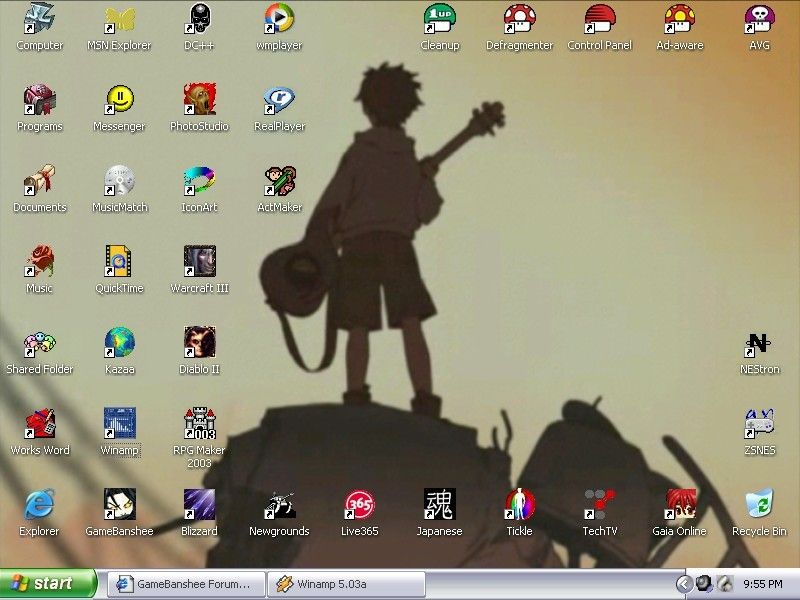Select the Japanese kanji icon

[x=439, y=504]
